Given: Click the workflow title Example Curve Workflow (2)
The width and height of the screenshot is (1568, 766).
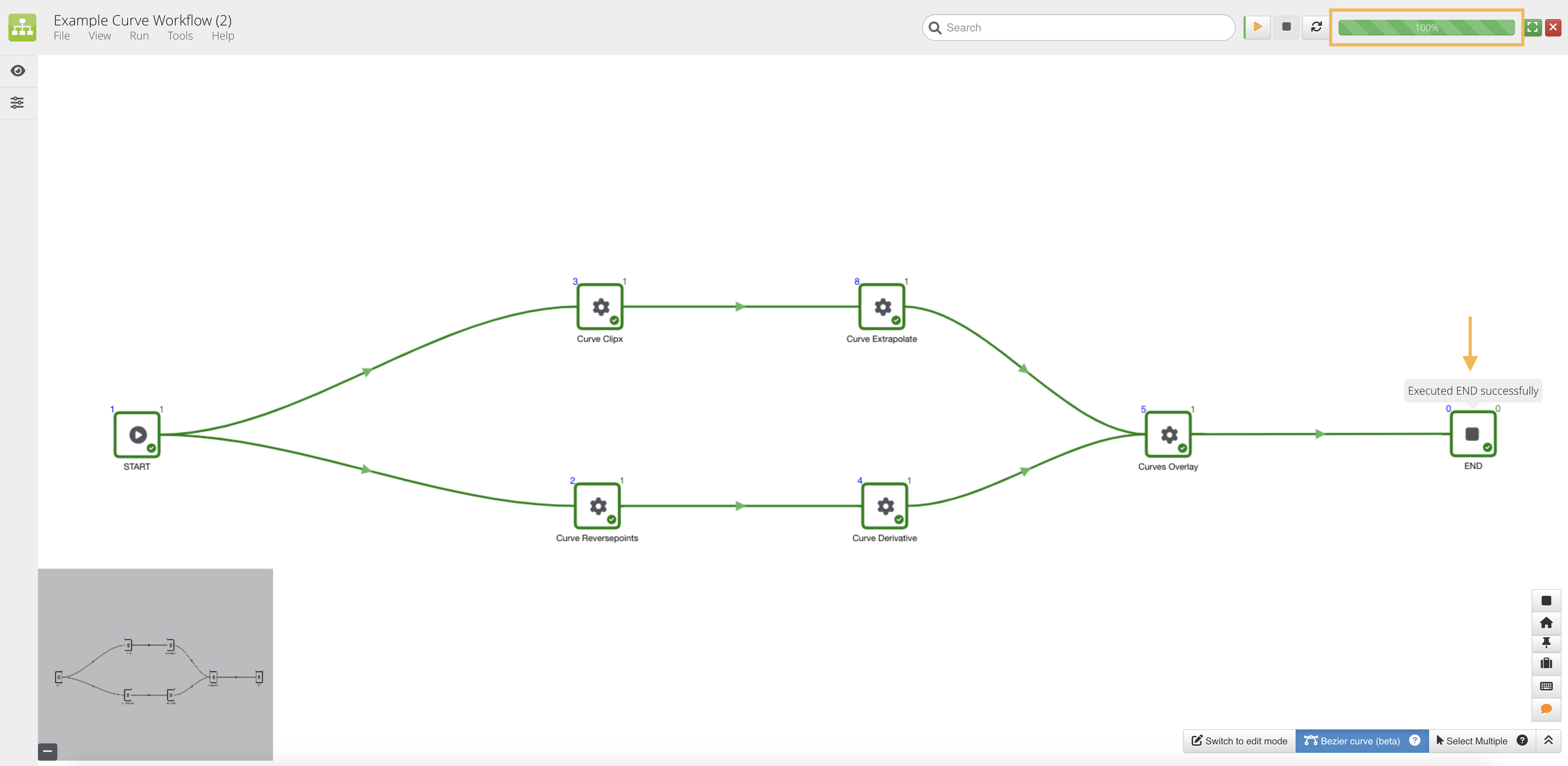Looking at the screenshot, I should (142, 20).
